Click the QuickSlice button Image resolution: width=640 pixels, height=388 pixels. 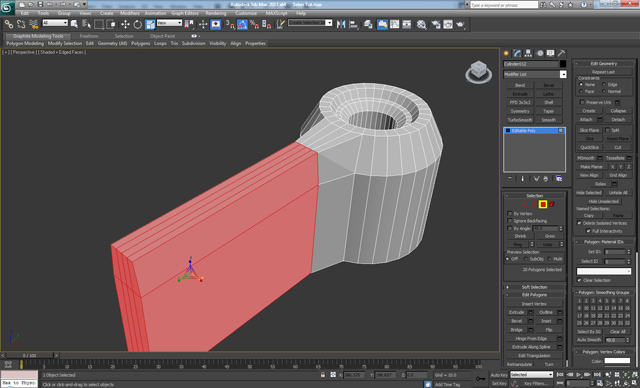589,147
